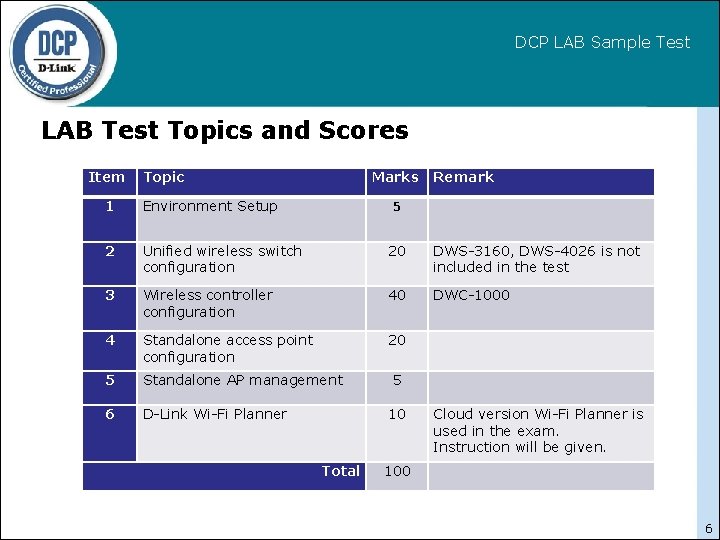
Task: Click marks value for Standalone AP management
Action: point(397,380)
